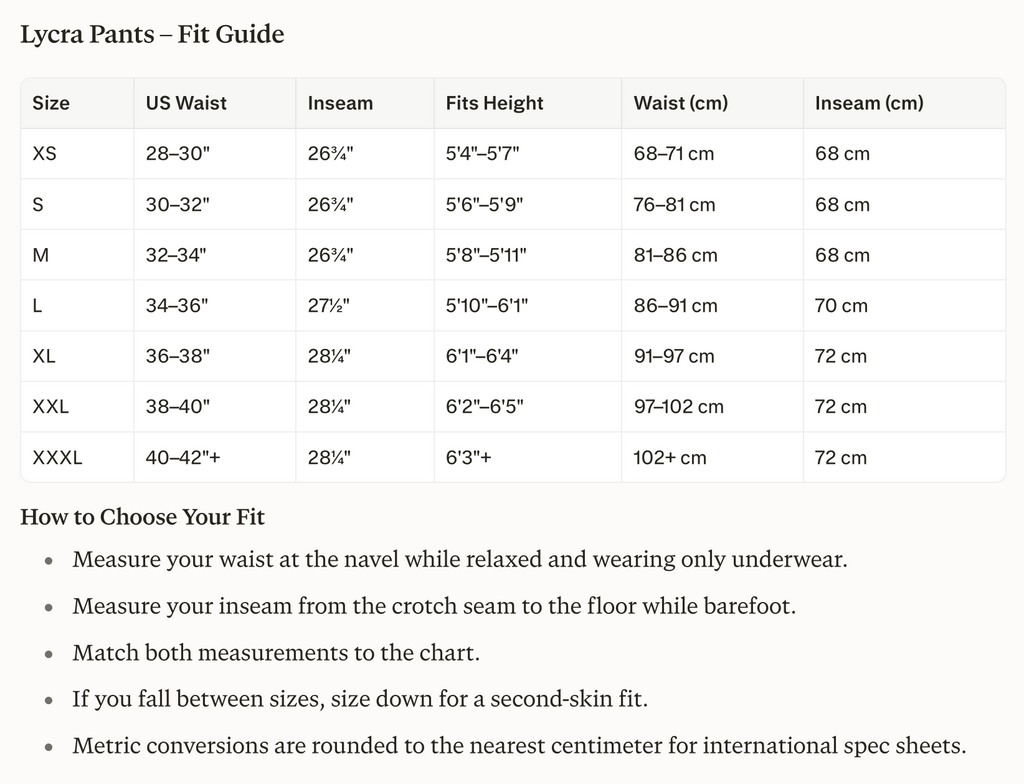The image size is (1024, 784).
Task: Select the size down for second-skin fit bullet
Action: pos(360,699)
